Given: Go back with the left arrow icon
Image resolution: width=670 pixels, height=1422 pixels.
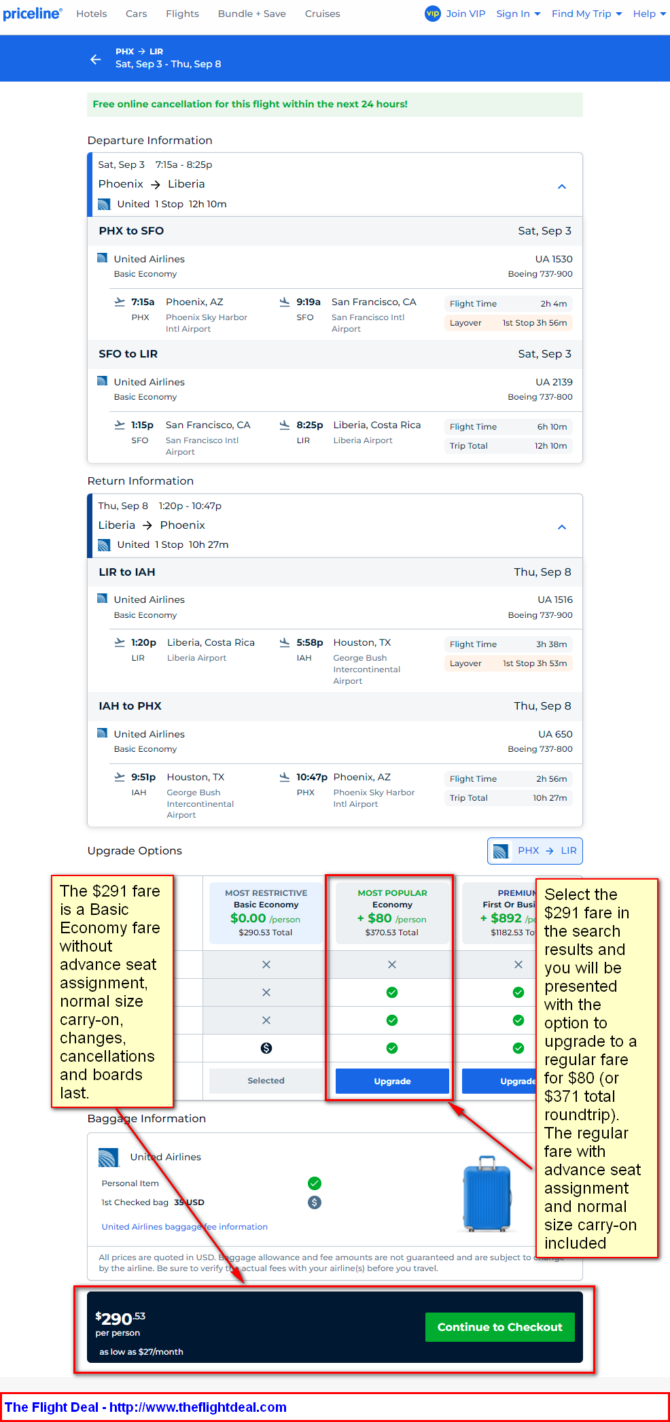Looking at the screenshot, I should (x=96, y=59).
